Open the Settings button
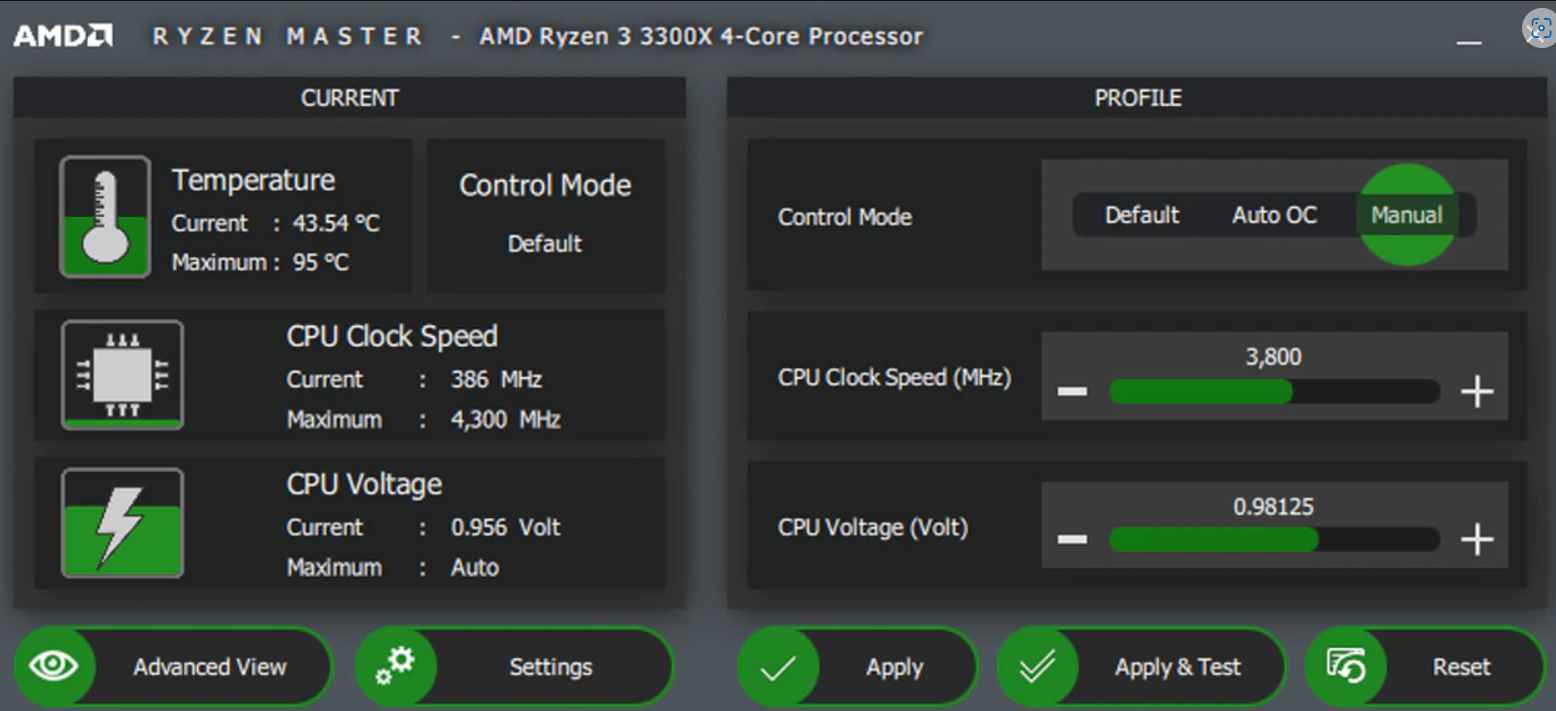Viewport: 1556px width, 711px height. (x=550, y=667)
